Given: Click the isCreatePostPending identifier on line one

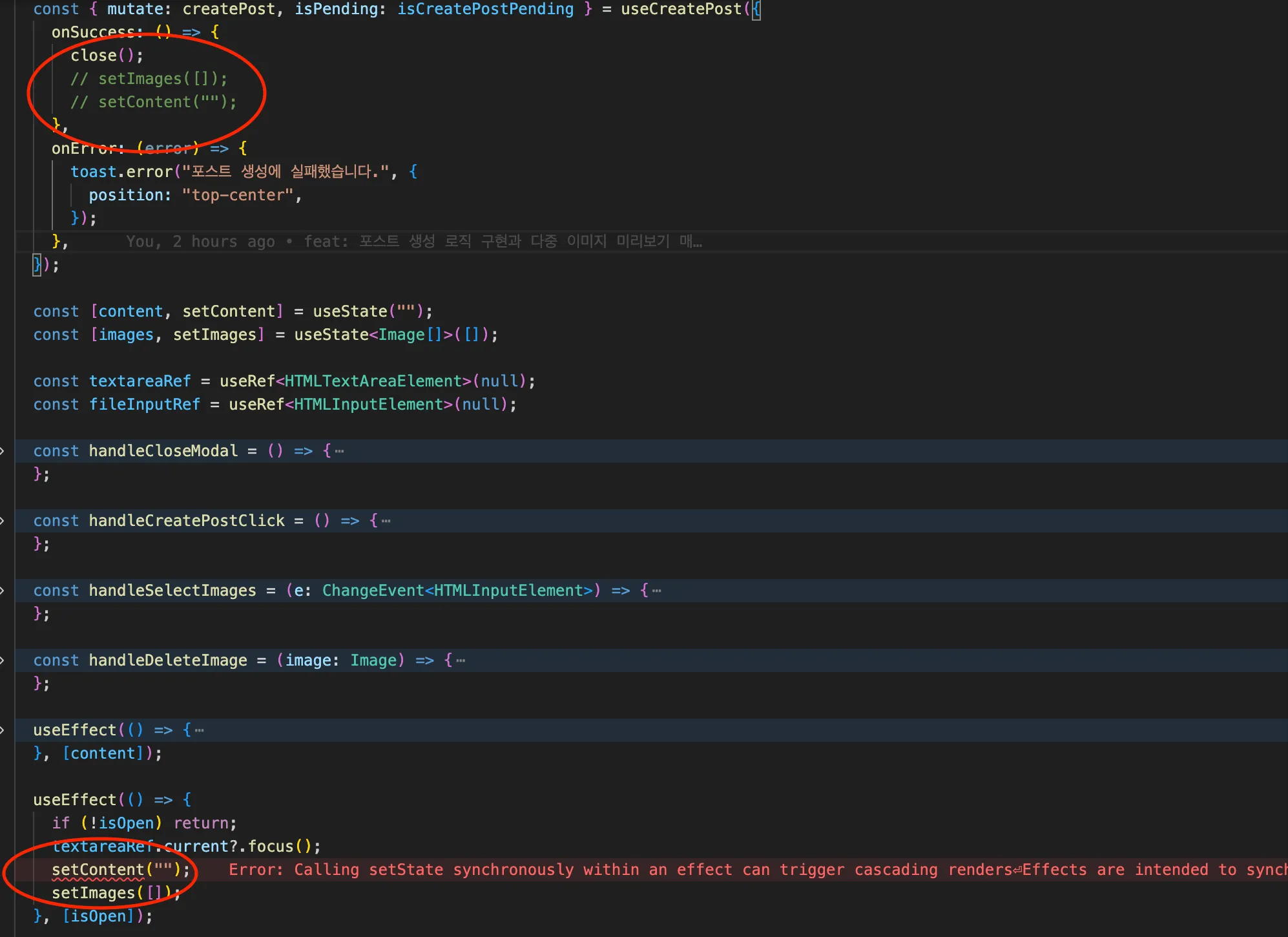Looking at the screenshot, I should click(x=485, y=9).
